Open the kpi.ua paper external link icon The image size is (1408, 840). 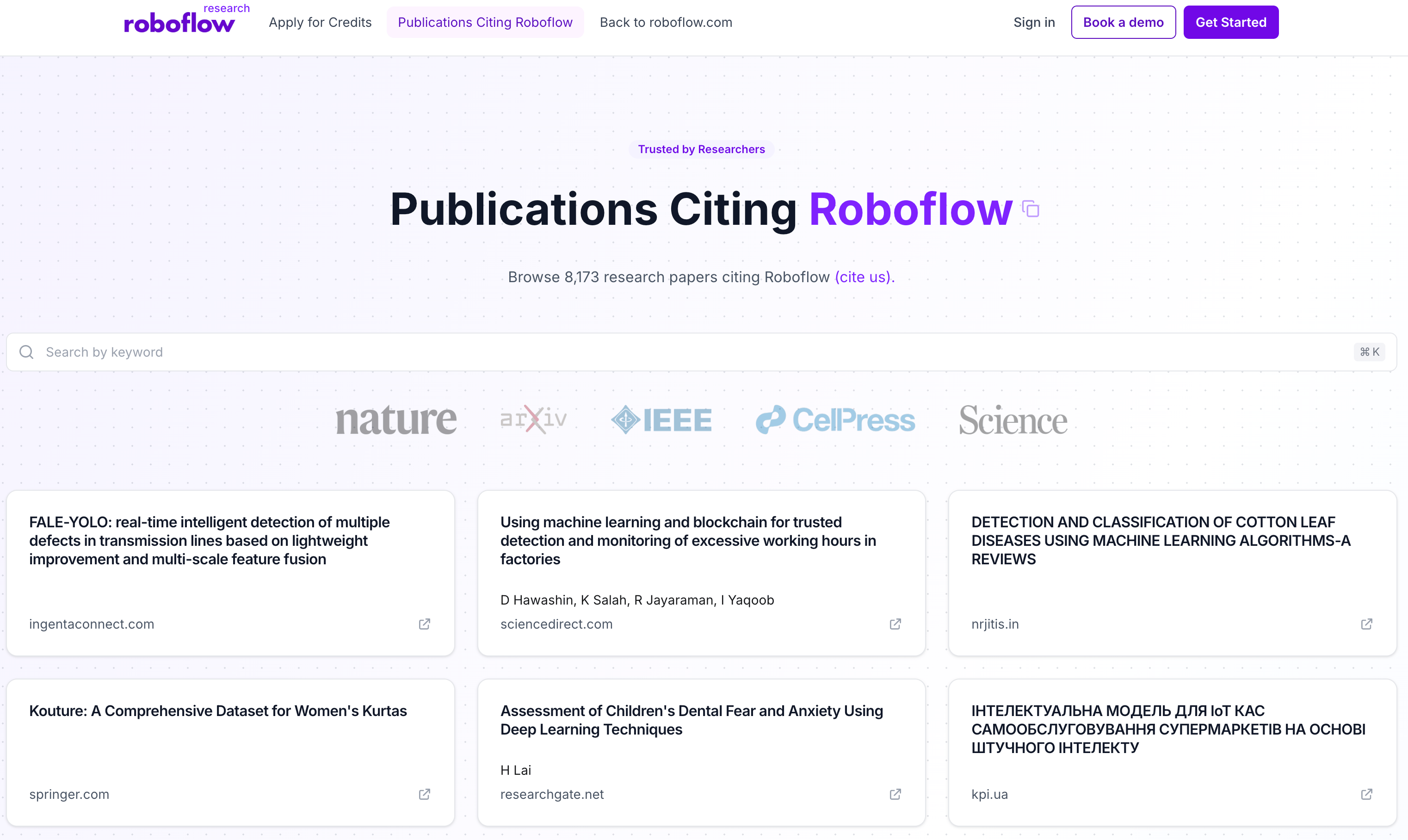point(1366,794)
